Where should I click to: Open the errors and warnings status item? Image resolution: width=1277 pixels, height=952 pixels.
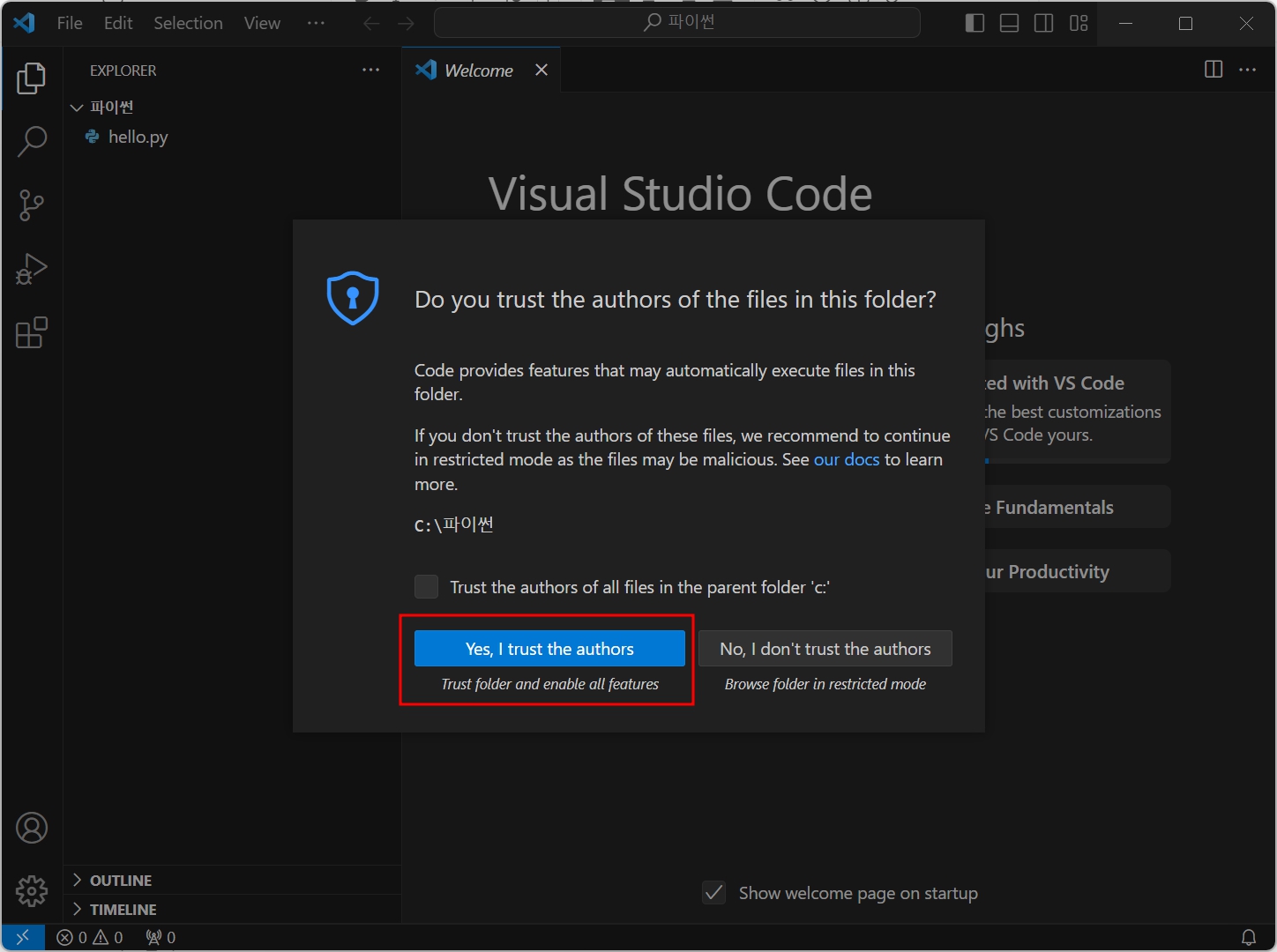pos(90,937)
